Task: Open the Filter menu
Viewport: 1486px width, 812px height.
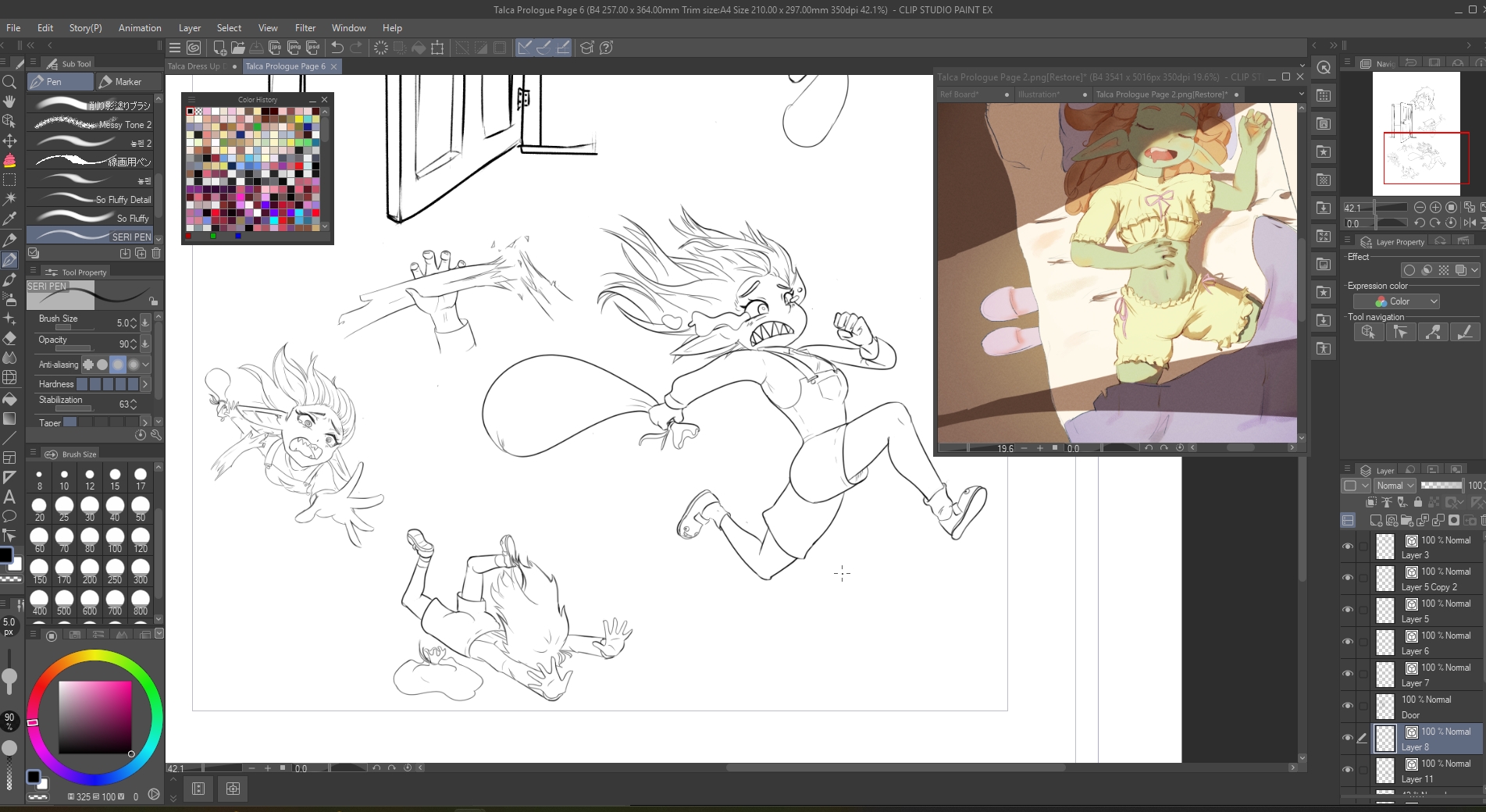Action: tap(305, 27)
